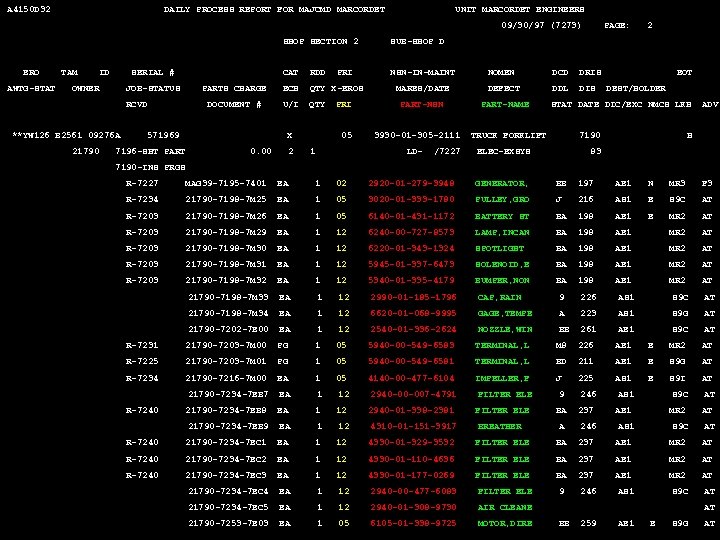
Task: Click the 'IMPELLER,F' part name
Action: click(x=501, y=378)
